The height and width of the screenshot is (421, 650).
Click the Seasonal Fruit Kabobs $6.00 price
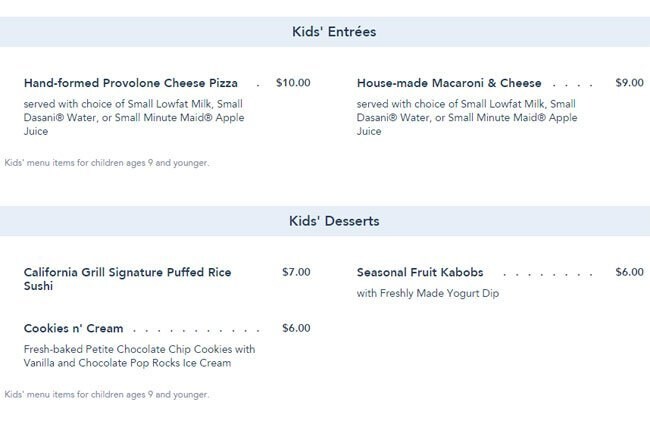[x=629, y=272]
